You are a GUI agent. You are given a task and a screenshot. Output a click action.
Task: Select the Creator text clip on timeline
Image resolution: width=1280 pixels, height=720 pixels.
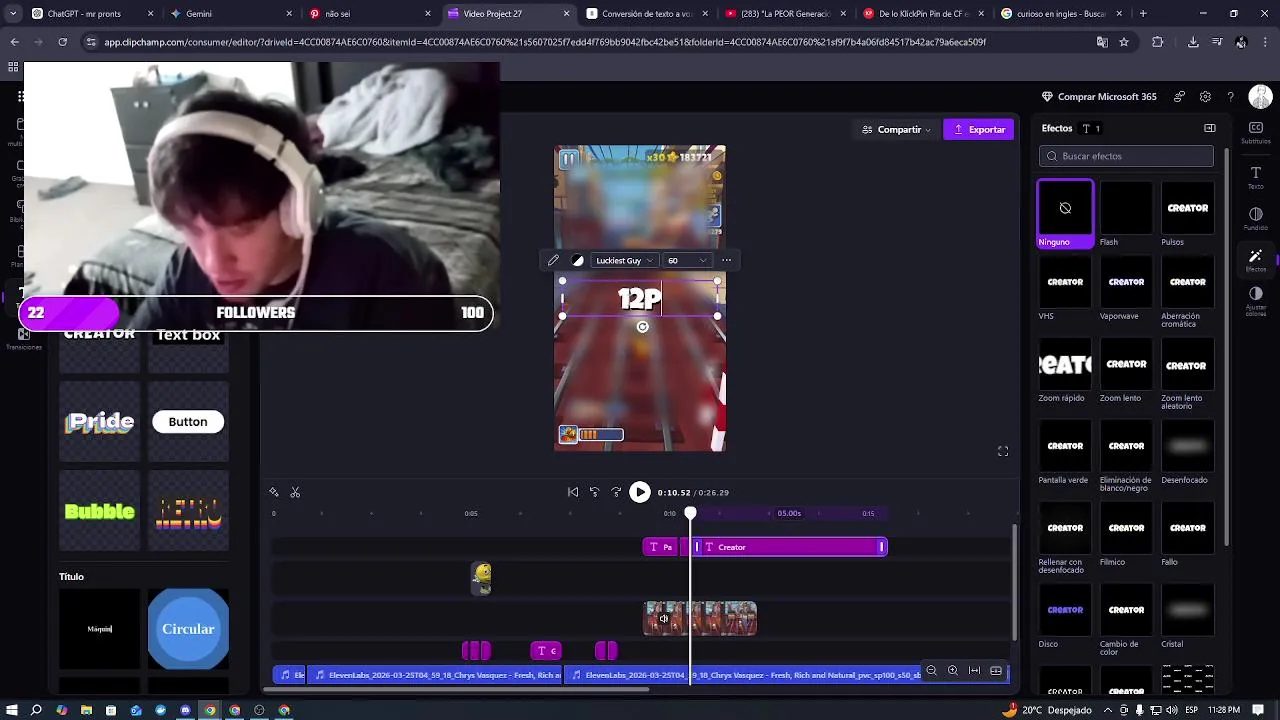click(x=790, y=547)
